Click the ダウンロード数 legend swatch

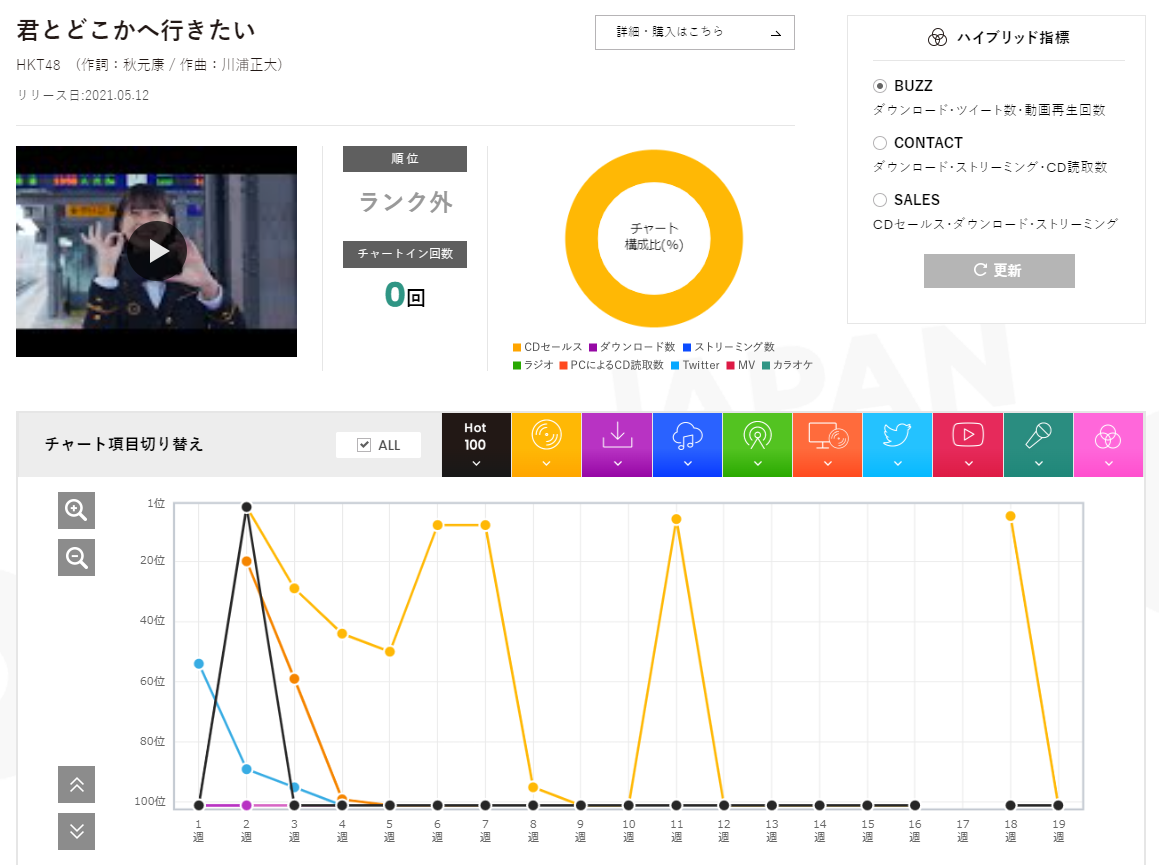(593, 347)
